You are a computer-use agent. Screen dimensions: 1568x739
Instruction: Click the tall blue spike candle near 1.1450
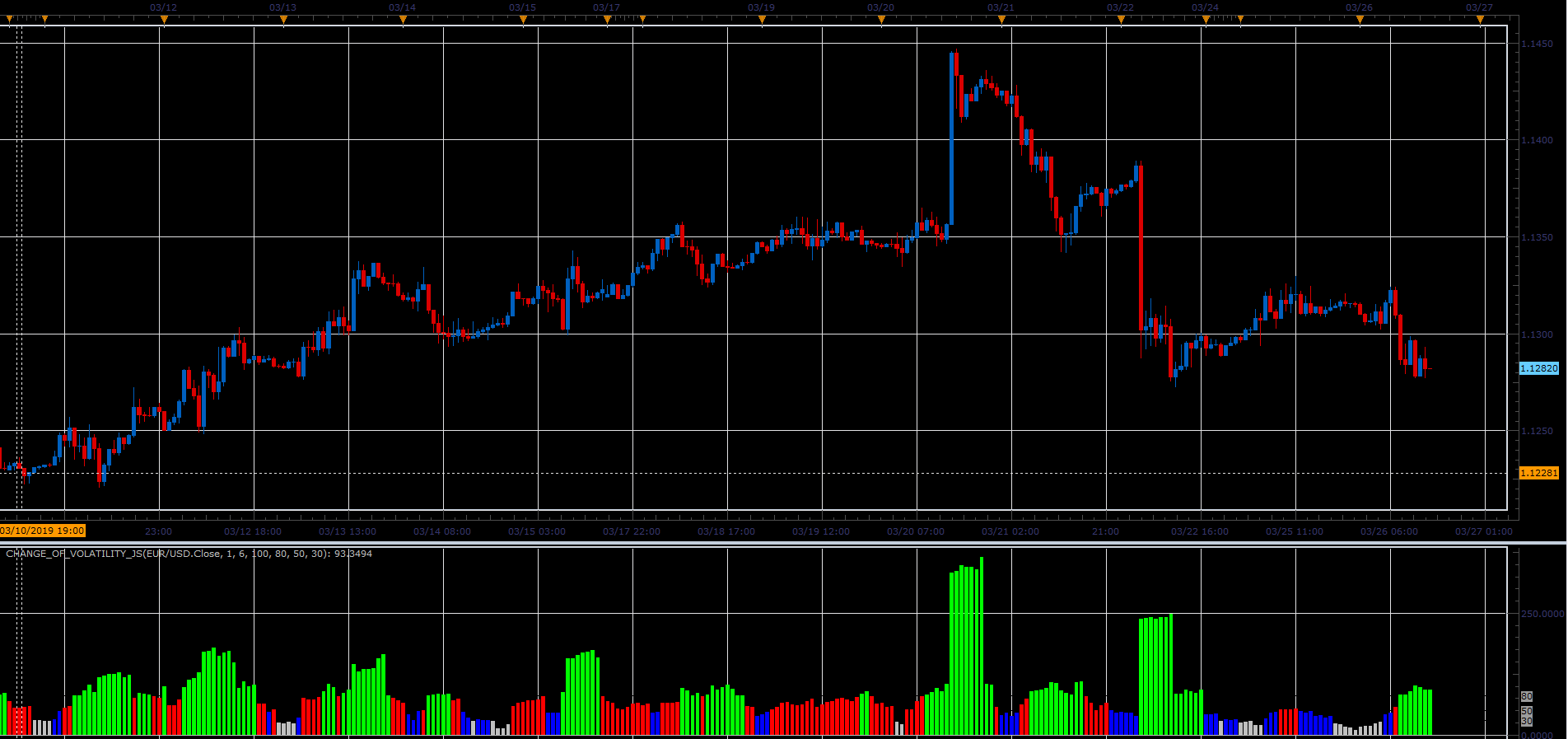952,138
